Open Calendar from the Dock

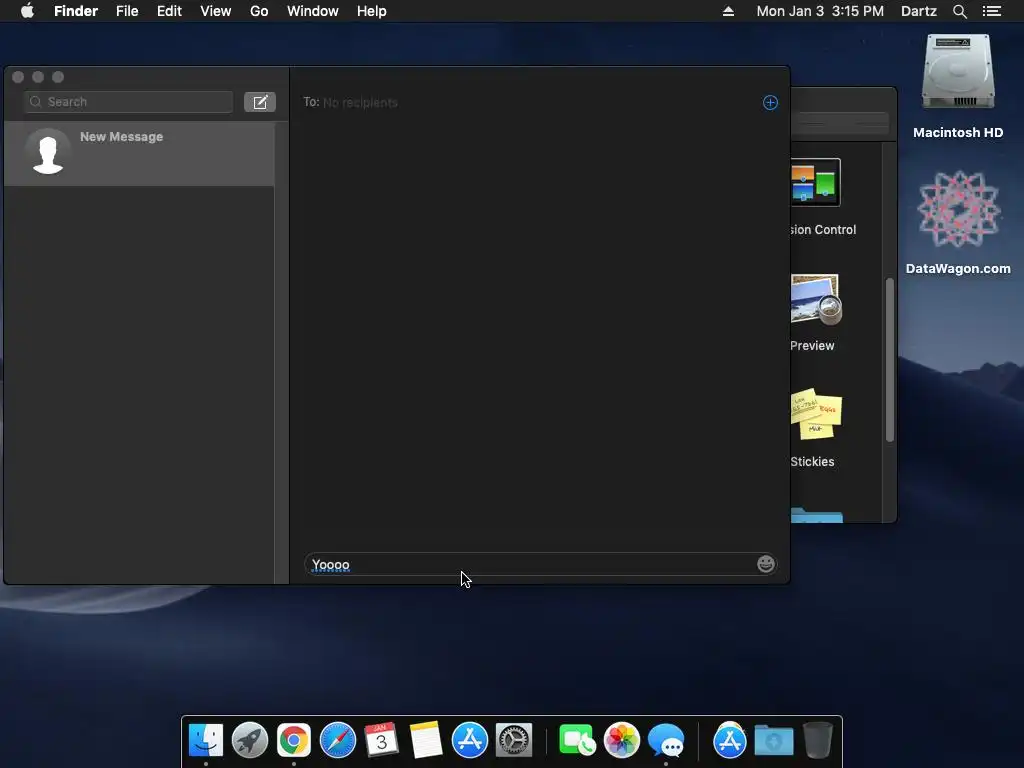pyautogui.click(x=381, y=740)
